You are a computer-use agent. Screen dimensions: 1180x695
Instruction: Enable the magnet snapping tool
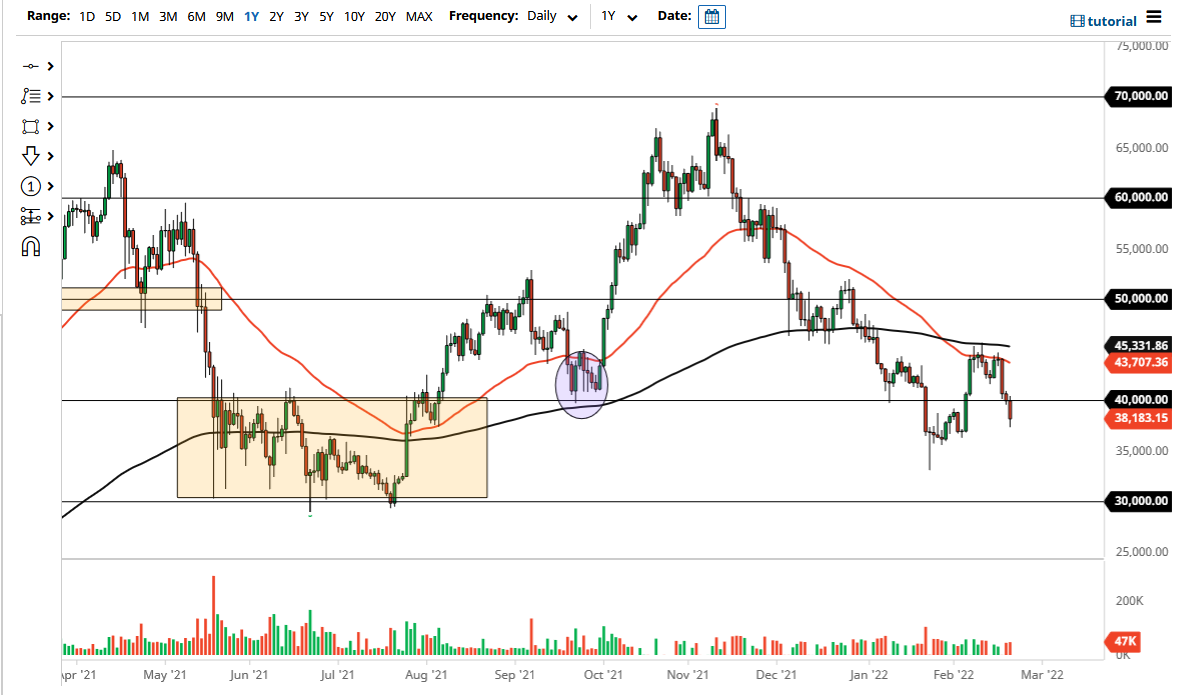pos(31,246)
